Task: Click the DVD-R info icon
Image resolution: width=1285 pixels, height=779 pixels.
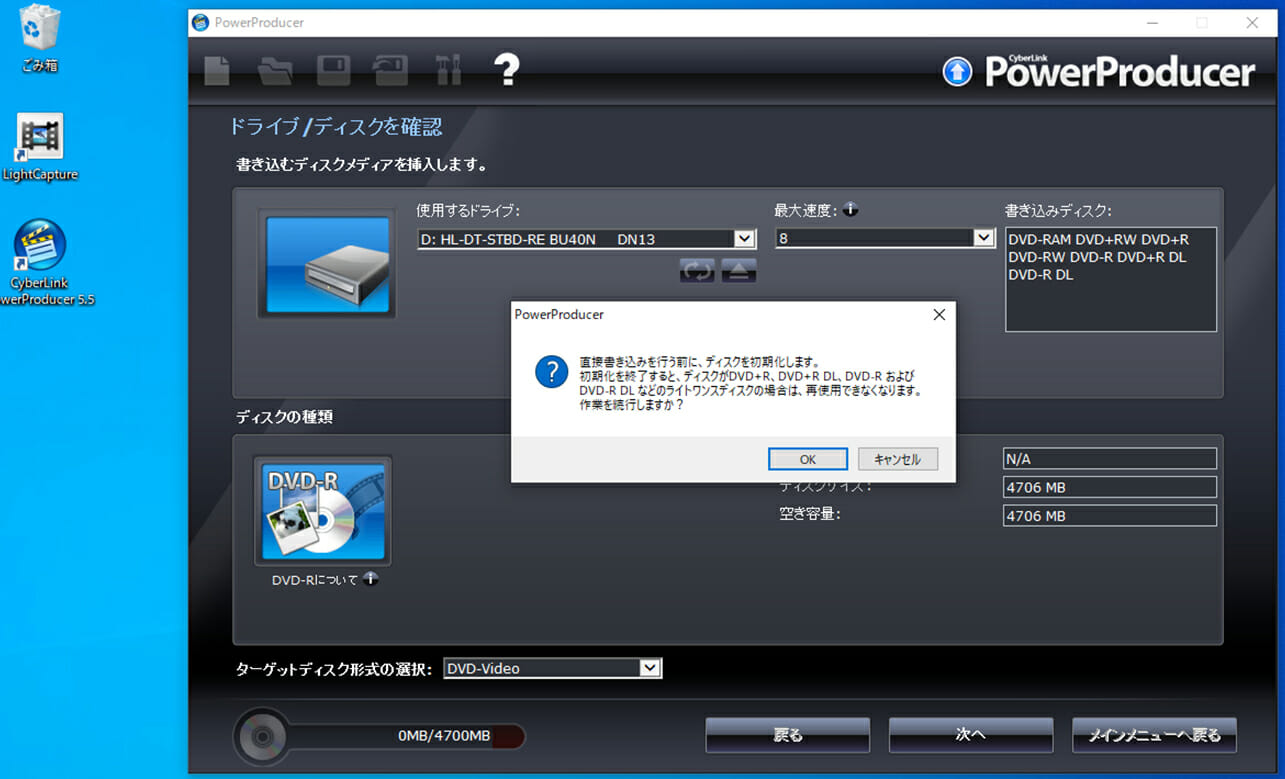Action: [371, 578]
